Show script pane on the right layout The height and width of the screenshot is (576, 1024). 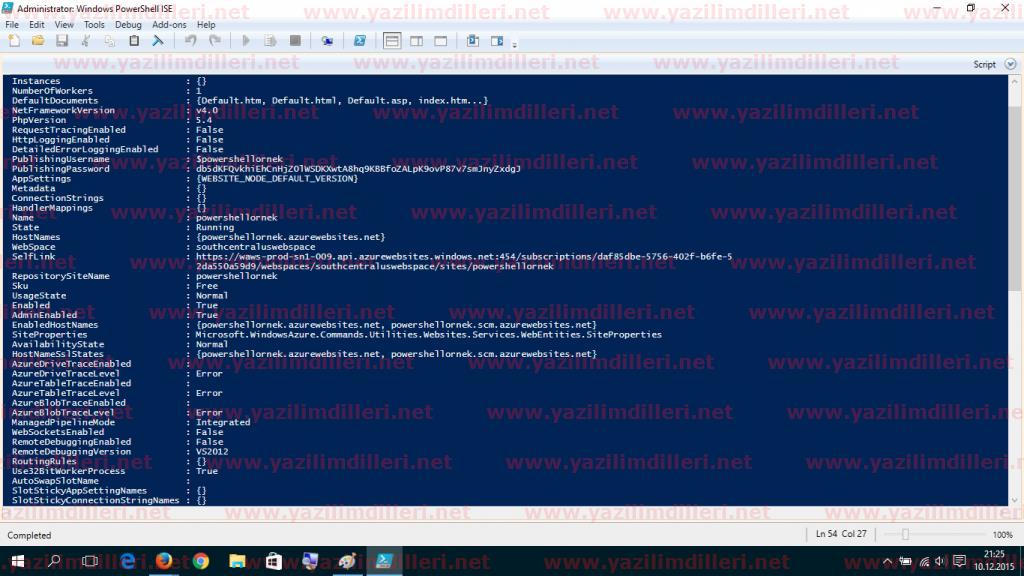[x=416, y=41]
